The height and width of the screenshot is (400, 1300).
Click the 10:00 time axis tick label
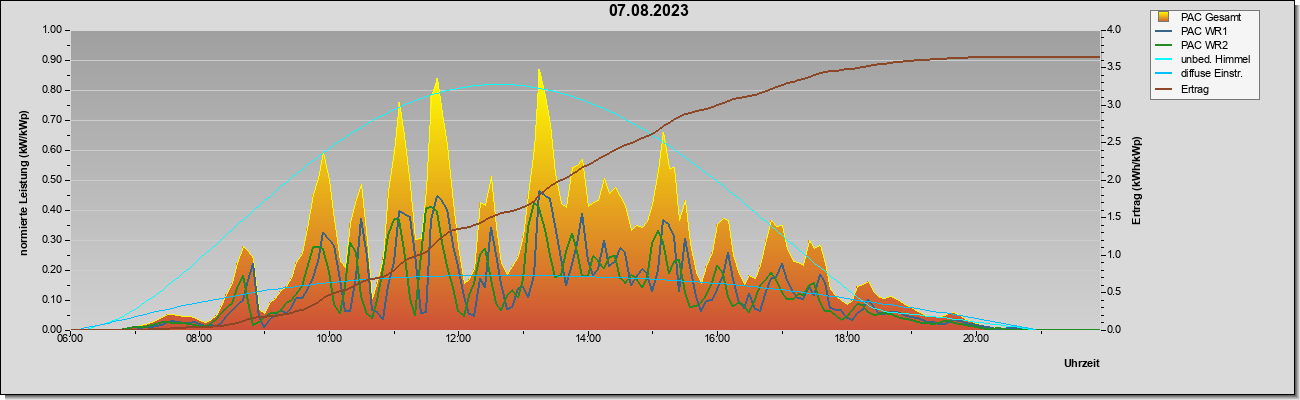click(x=329, y=339)
